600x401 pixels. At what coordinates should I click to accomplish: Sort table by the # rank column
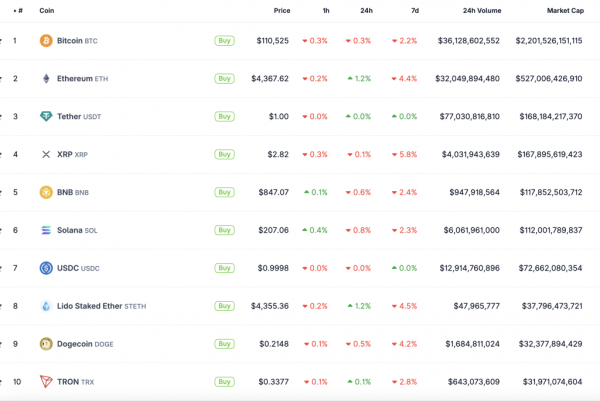(x=18, y=11)
